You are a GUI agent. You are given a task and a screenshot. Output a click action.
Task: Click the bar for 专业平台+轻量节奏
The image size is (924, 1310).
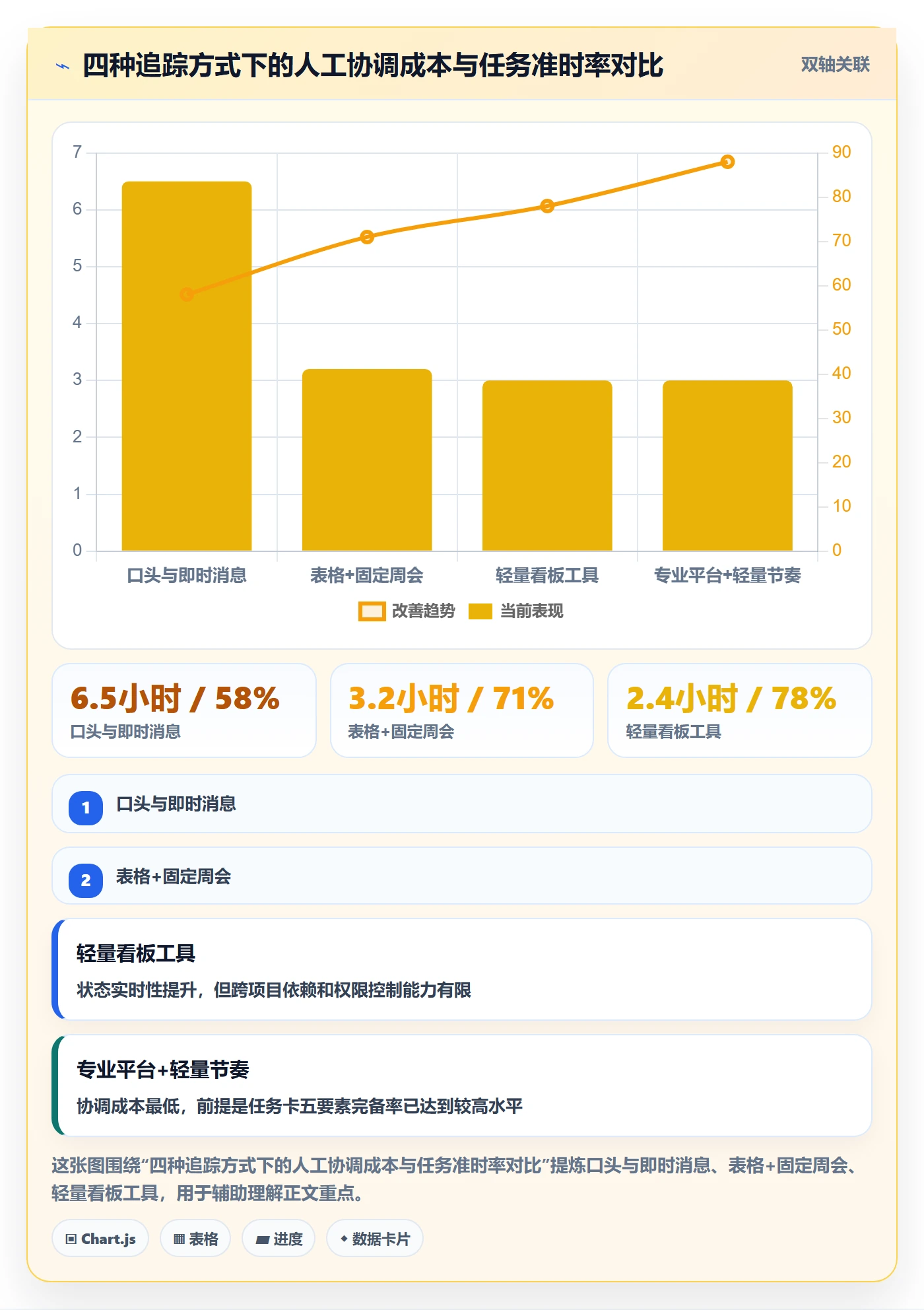click(727, 465)
